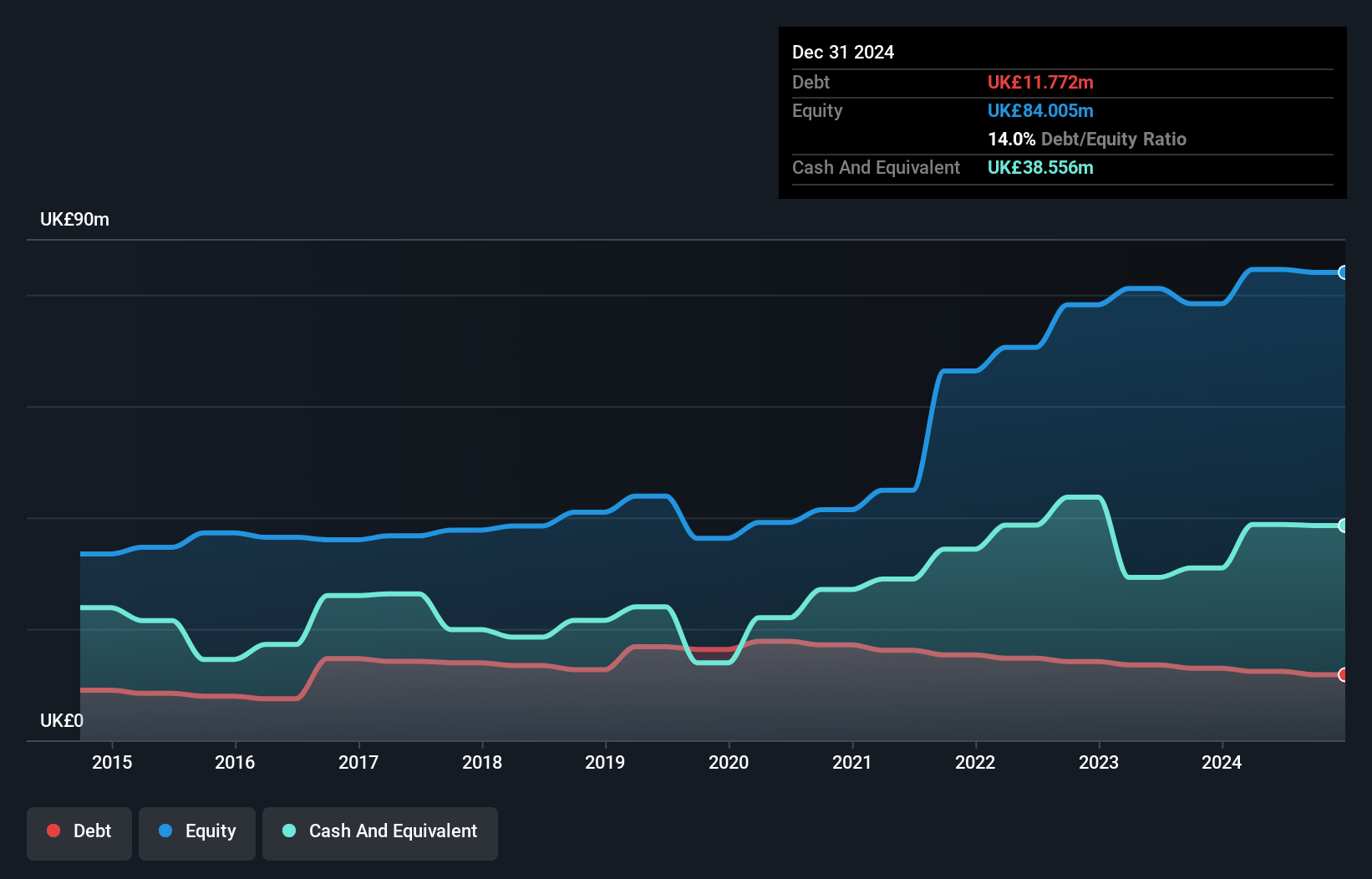Click the UK£11.772m debt value

tap(1040, 82)
